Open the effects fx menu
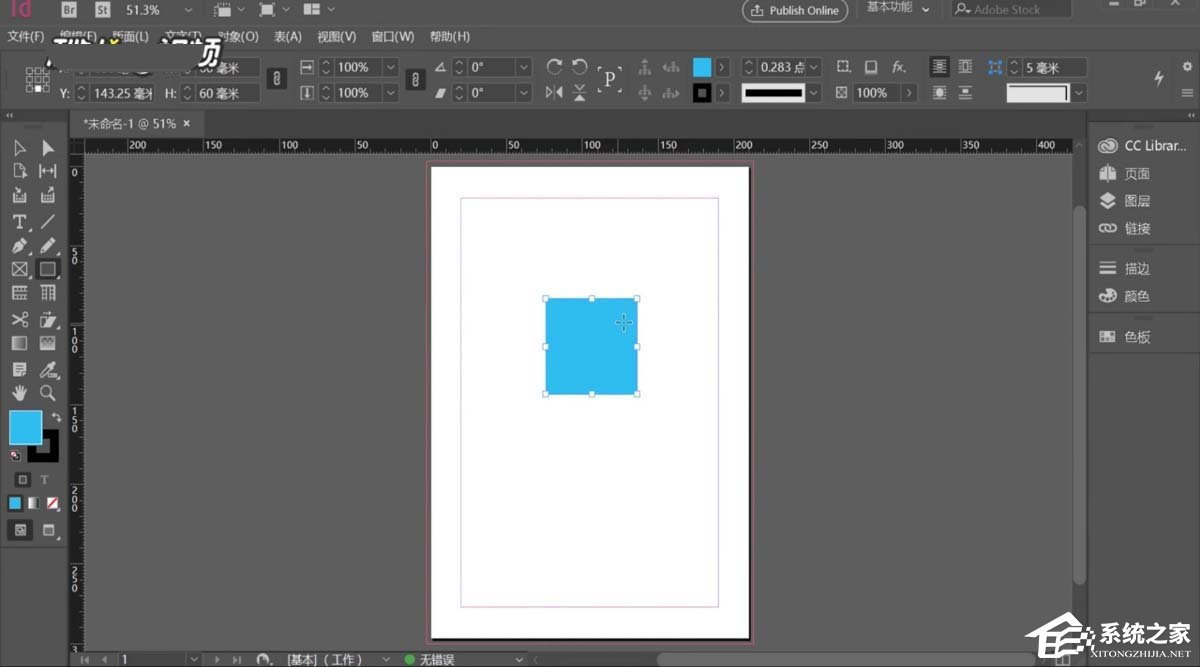Image resolution: width=1200 pixels, height=667 pixels. pos(899,67)
